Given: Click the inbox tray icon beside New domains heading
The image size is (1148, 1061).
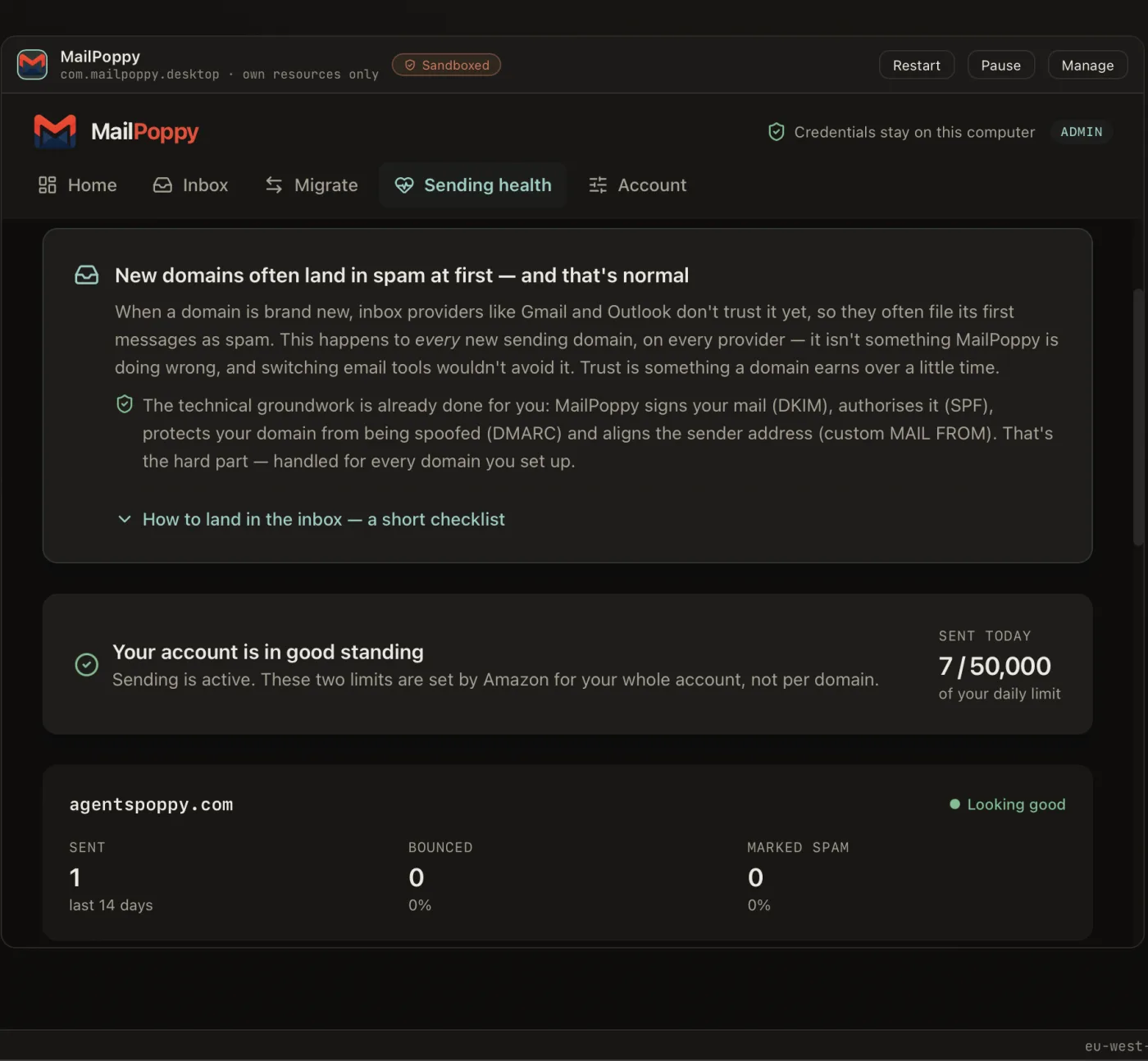Looking at the screenshot, I should (x=87, y=275).
